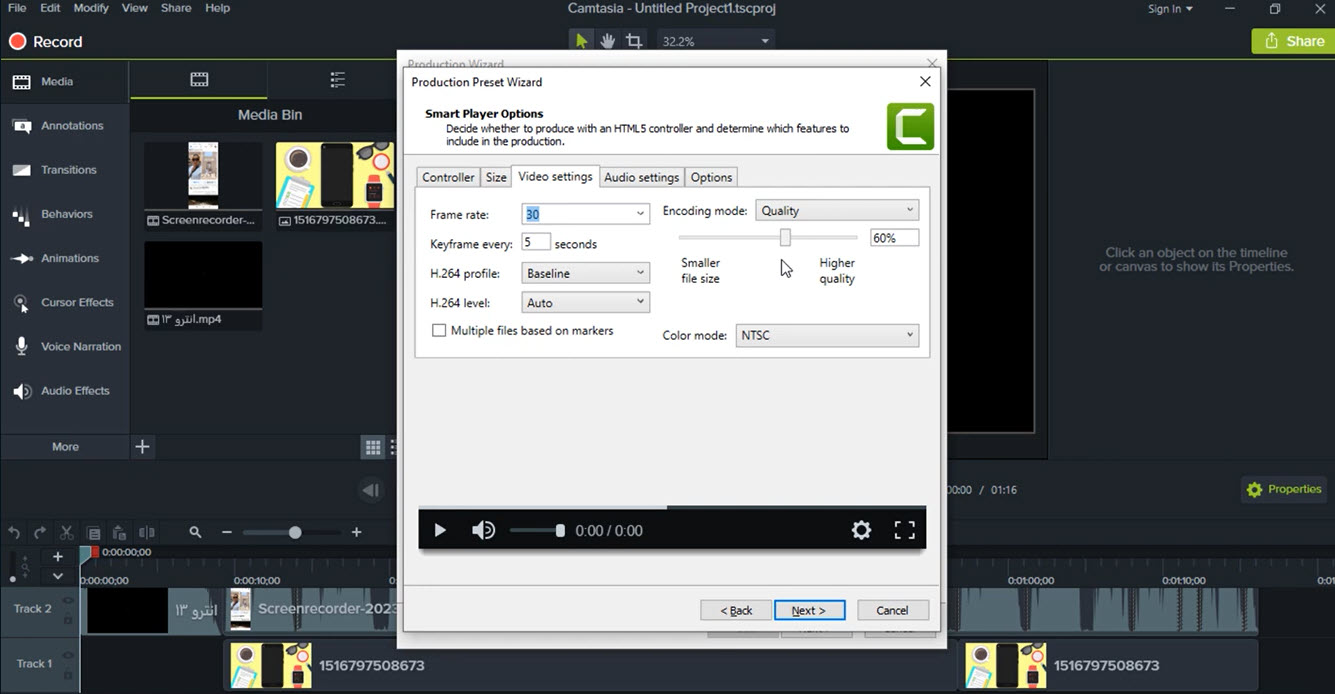Click the Back button in wizard
Screen dimensions: 1335x694
[736, 610]
